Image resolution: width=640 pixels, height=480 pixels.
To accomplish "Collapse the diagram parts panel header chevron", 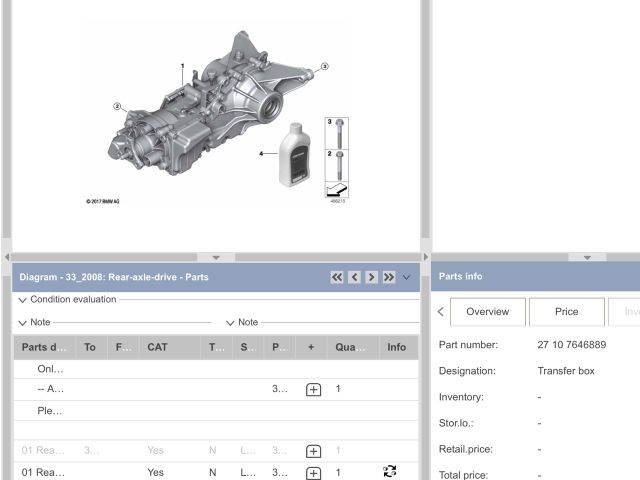I will click(x=406, y=277).
